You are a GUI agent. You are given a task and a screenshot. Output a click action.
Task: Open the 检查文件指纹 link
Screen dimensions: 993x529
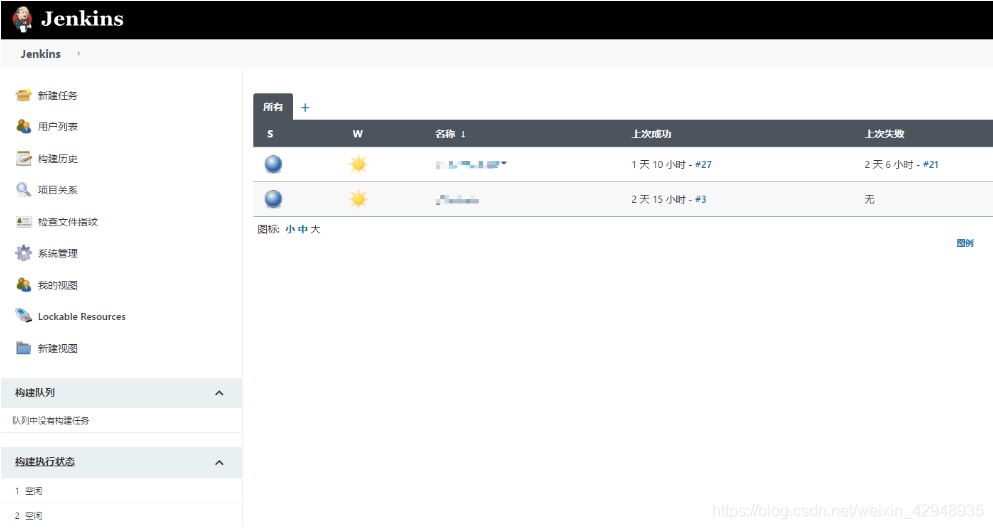(68, 222)
